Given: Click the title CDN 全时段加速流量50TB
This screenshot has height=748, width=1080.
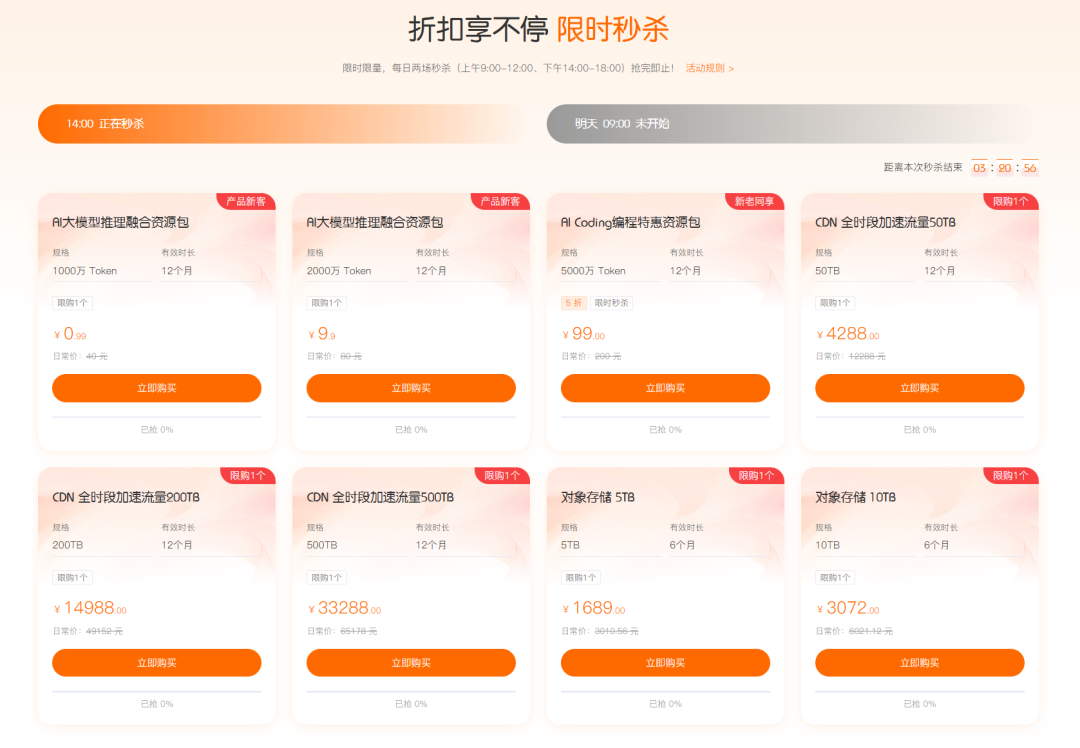Looking at the screenshot, I should click(x=885, y=222).
